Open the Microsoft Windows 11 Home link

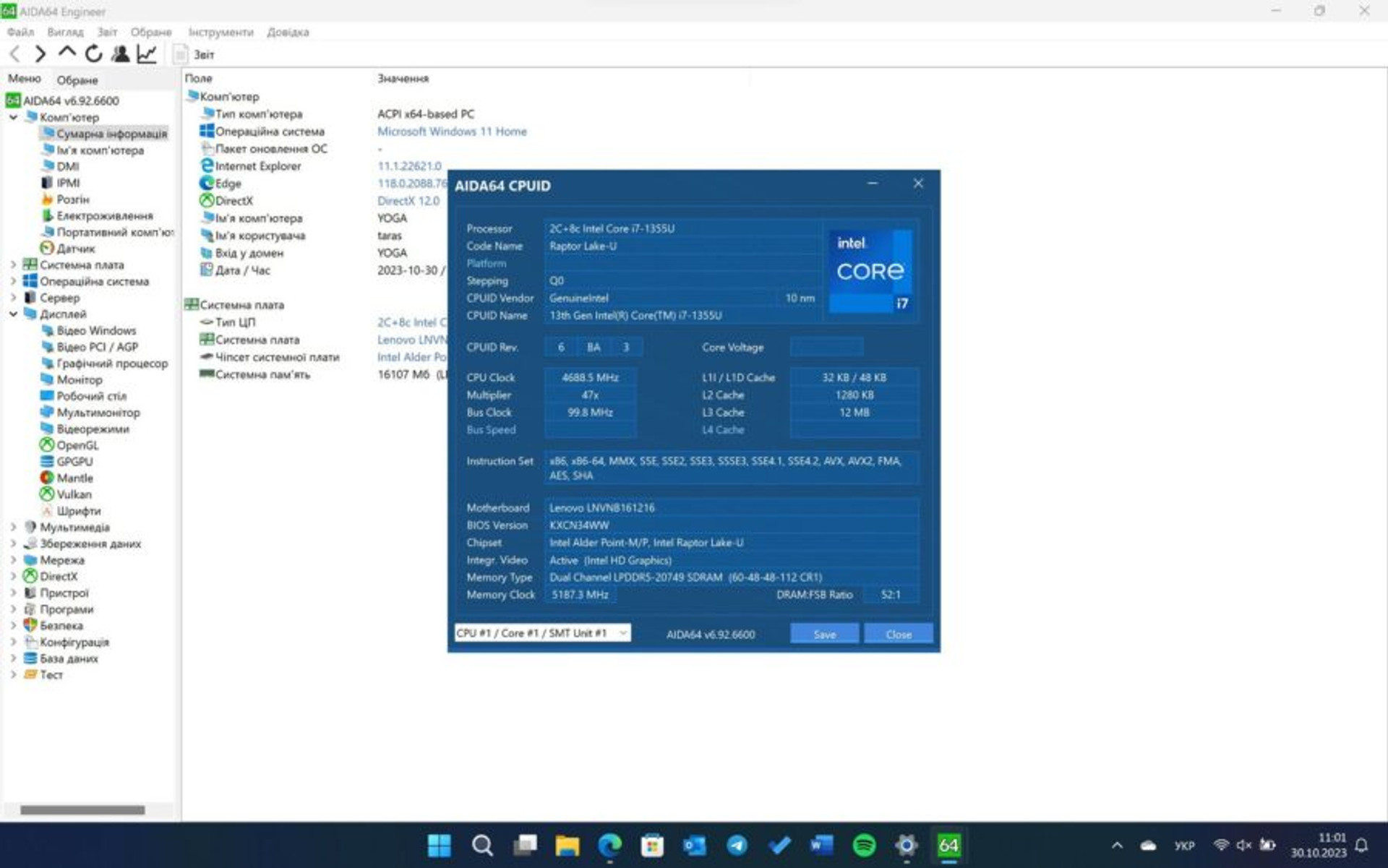[452, 132]
